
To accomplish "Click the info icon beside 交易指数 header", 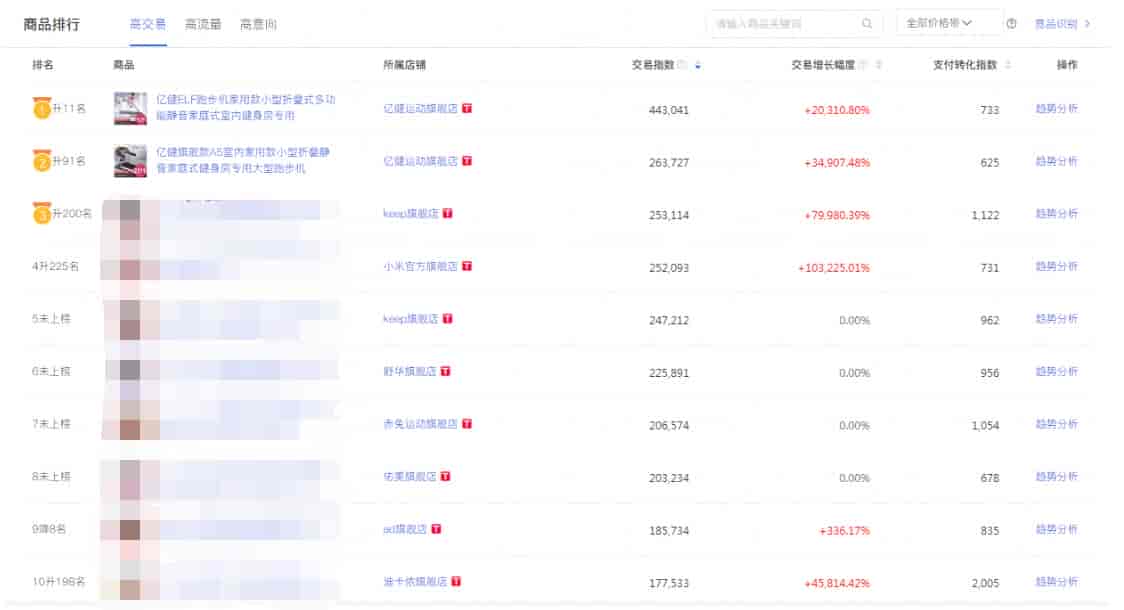I will coord(682,65).
